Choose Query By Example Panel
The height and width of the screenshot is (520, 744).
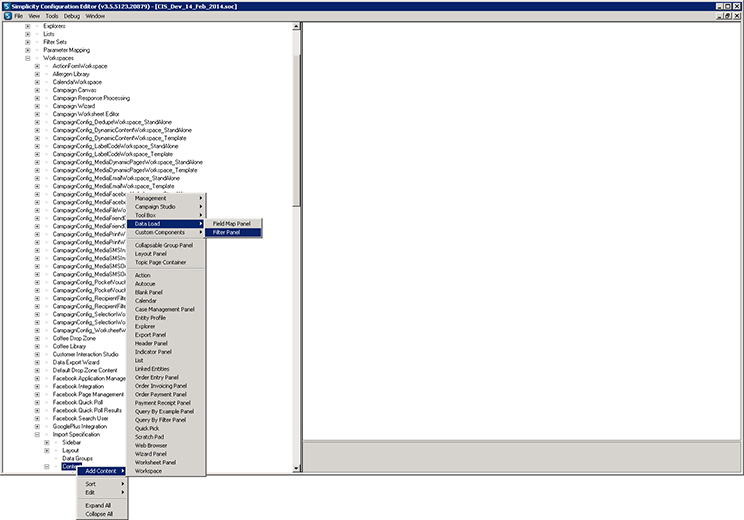click(x=166, y=411)
